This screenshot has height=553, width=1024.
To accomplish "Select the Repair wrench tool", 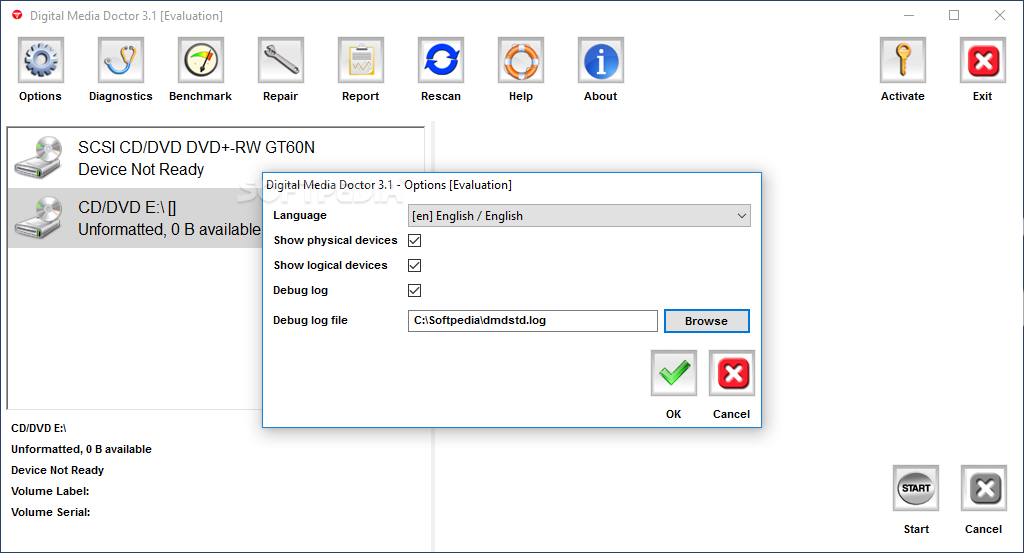I will point(281,60).
